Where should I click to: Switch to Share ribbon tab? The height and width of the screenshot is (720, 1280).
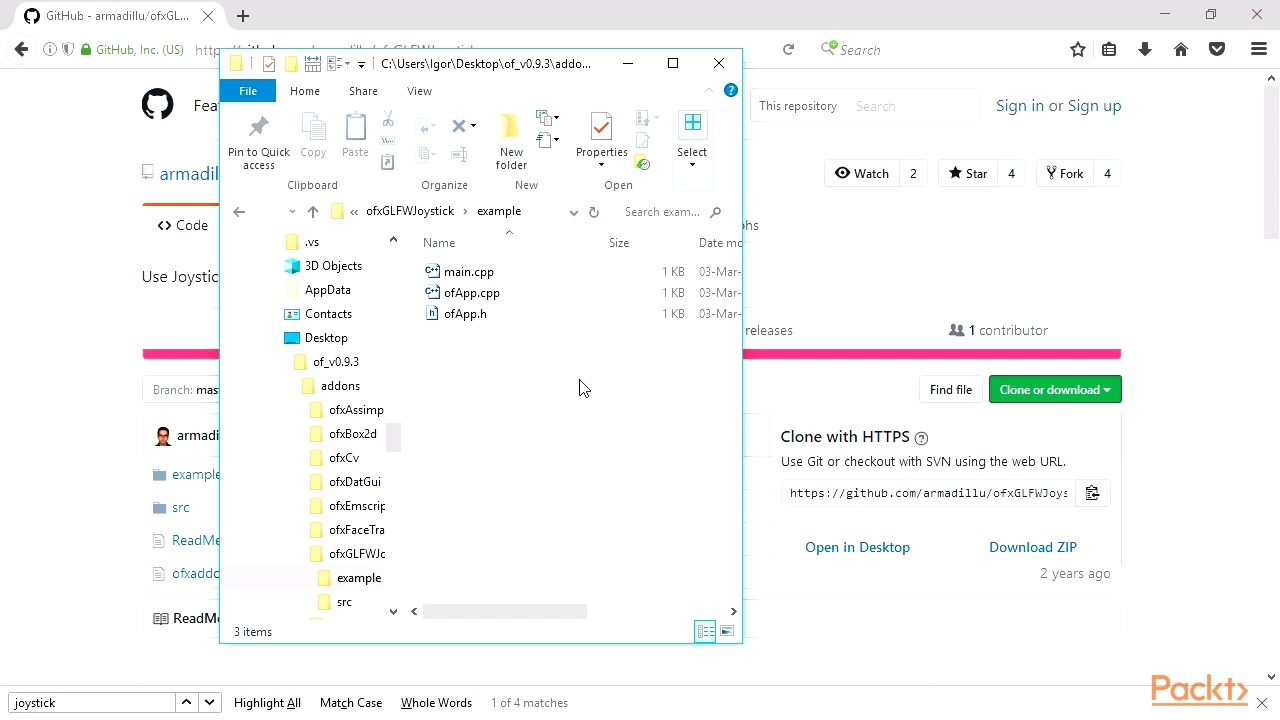coord(363,91)
